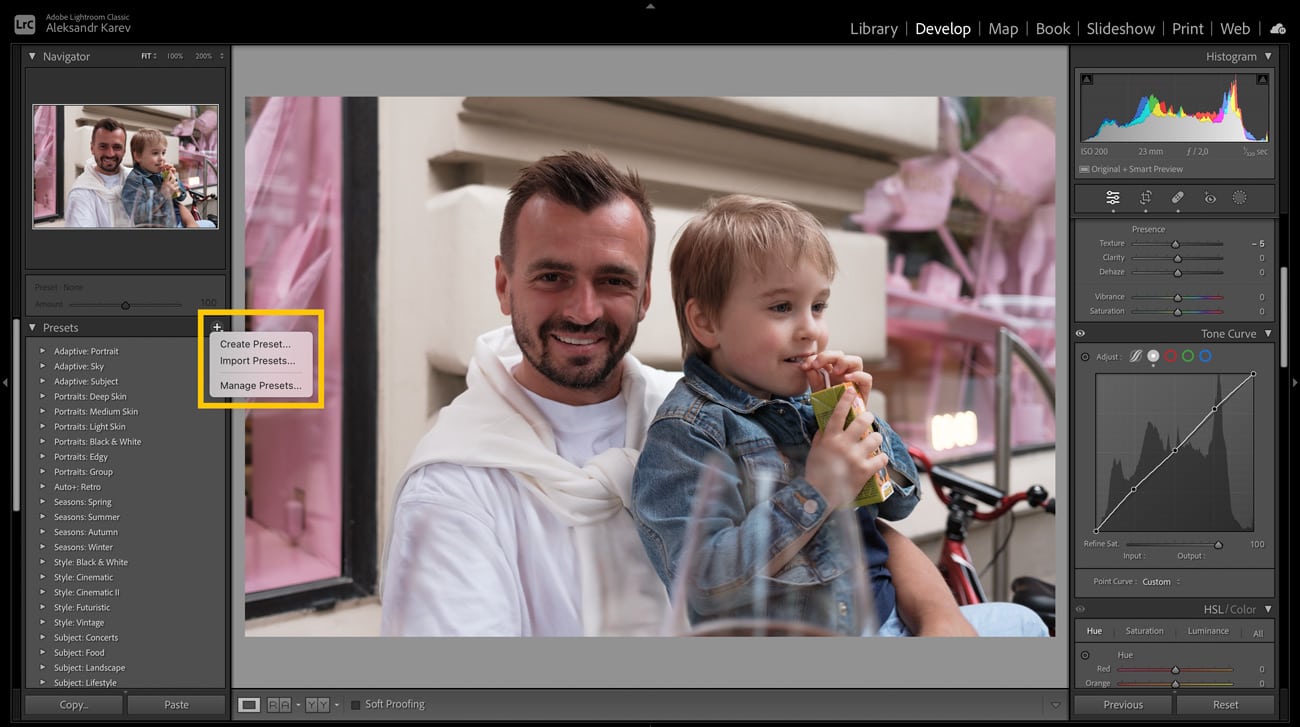Click the Navigator preview thumbnail
The height and width of the screenshot is (727, 1300).
(125, 167)
